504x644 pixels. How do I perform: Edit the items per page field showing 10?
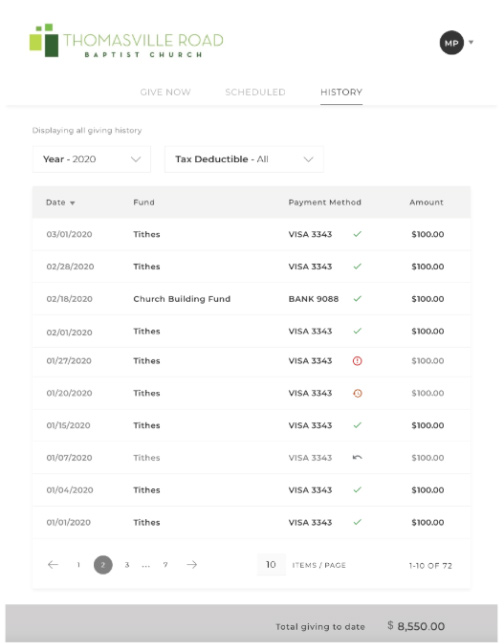271,565
